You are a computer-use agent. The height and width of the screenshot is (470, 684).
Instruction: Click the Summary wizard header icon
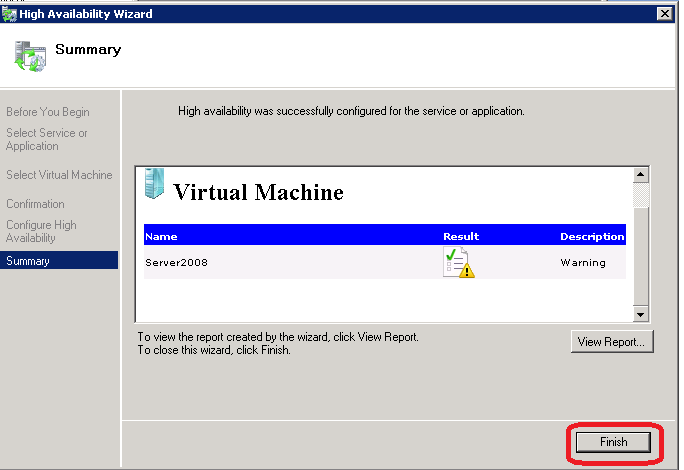(29, 56)
